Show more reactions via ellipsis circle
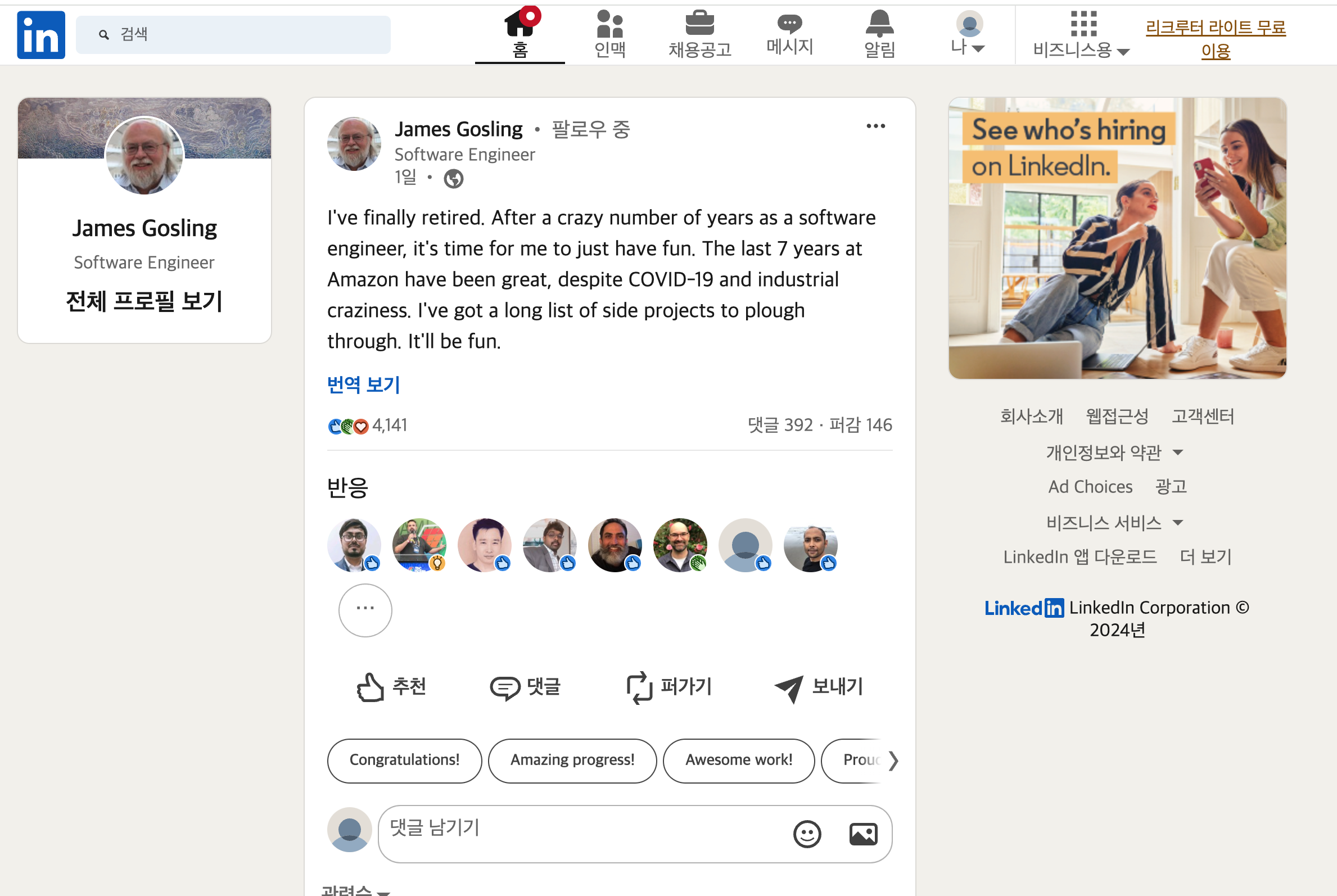This screenshot has width=1337, height=896. click(x=365, y=610)
